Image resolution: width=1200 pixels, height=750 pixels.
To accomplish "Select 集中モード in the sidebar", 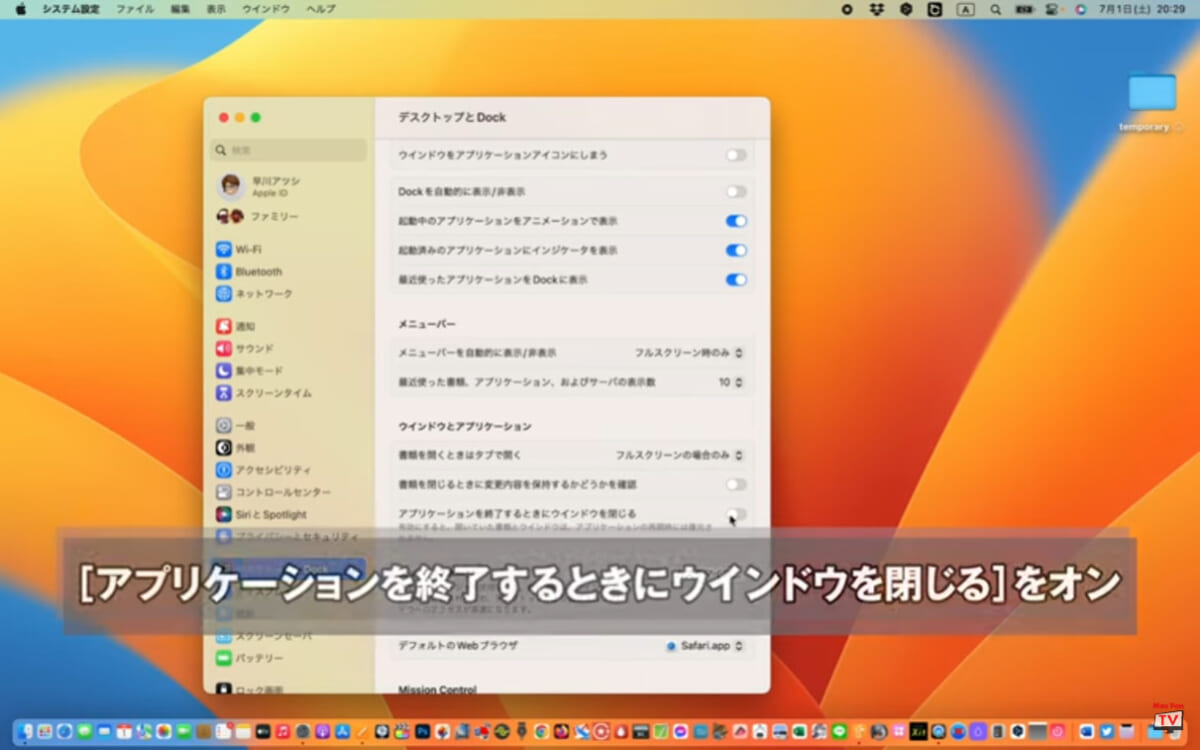I will pyautogui.click(x=249, y=370).
